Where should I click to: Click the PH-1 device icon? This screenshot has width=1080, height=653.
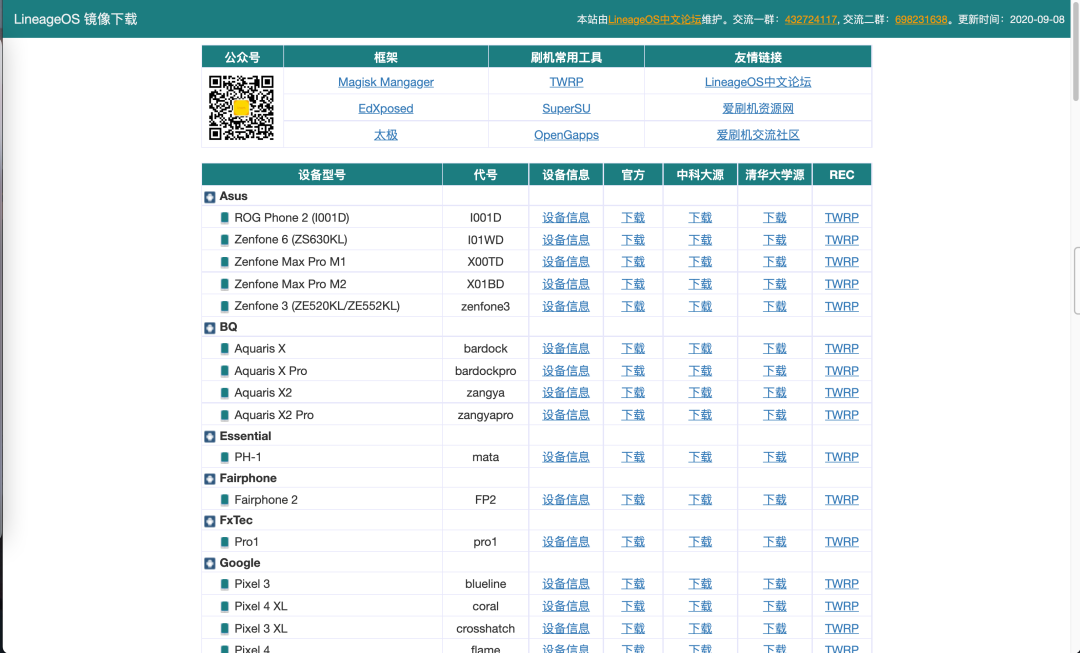[225, 457]
